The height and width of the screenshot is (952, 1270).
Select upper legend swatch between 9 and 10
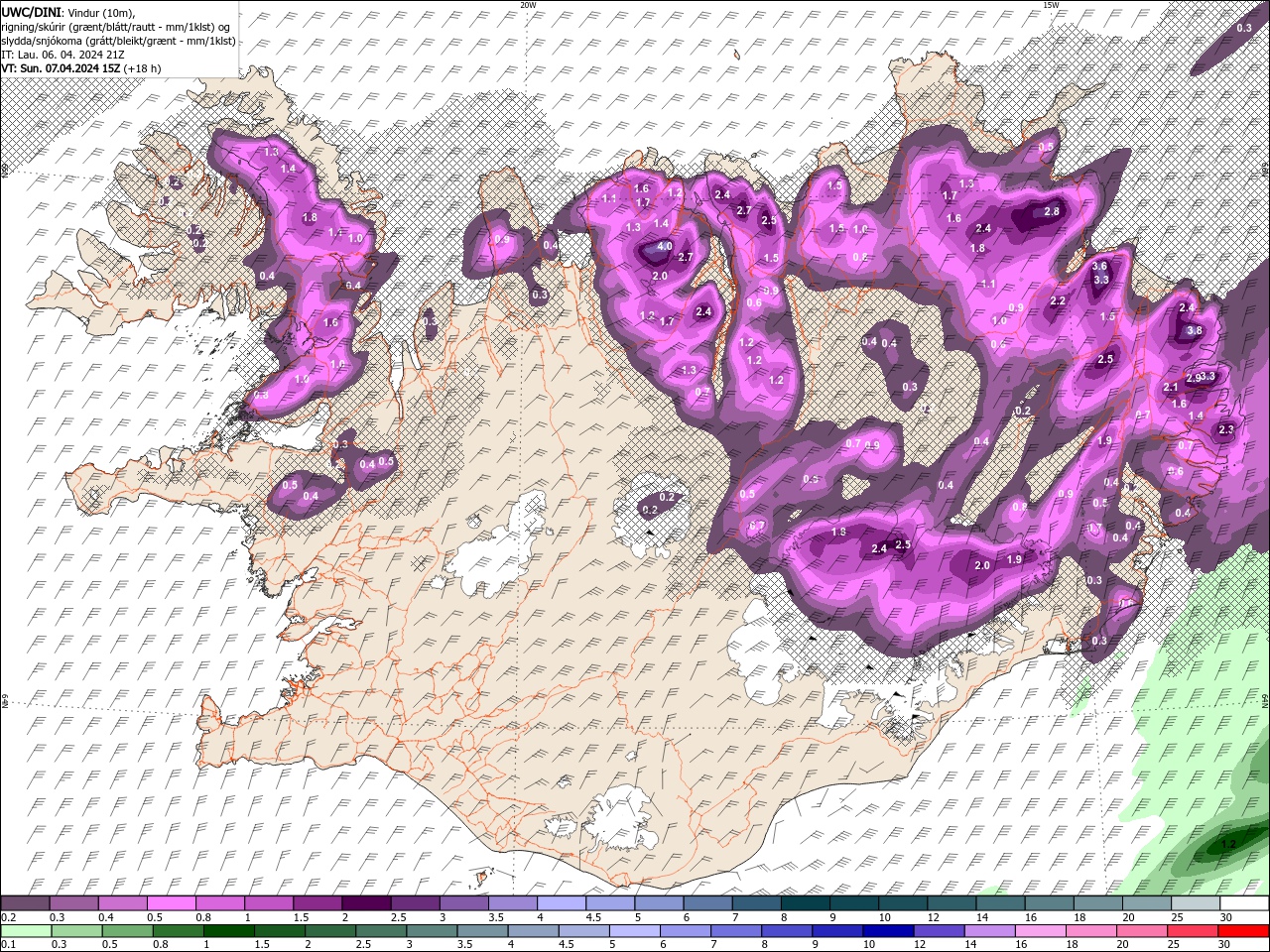click(x=854, y=904)
